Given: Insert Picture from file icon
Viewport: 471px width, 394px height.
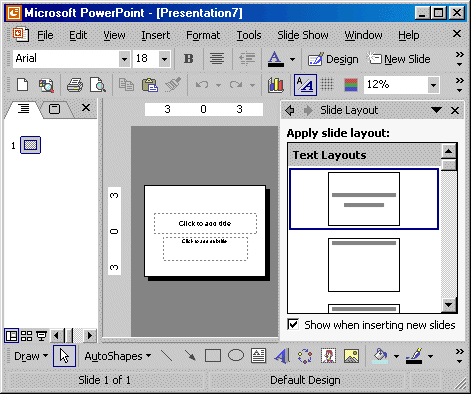Looking at the screenshot, I should 351,356.
